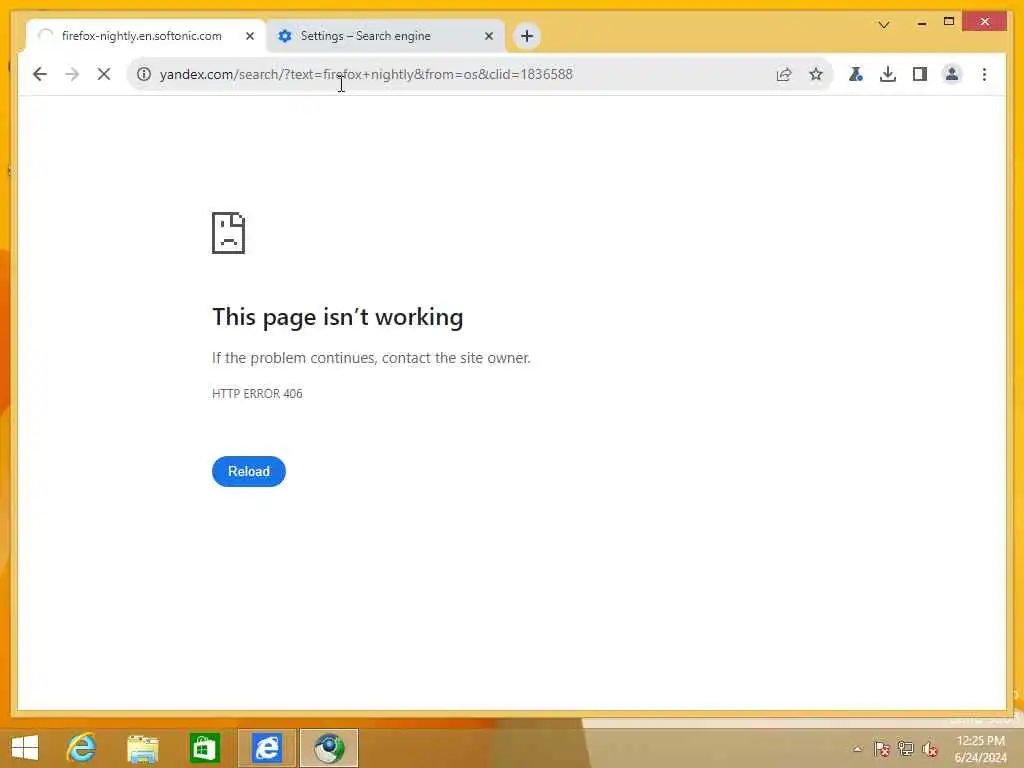Viewport: 1024px width, 768px height.
Task: Open the Windows Store taskbar icon
Action: 204,748
